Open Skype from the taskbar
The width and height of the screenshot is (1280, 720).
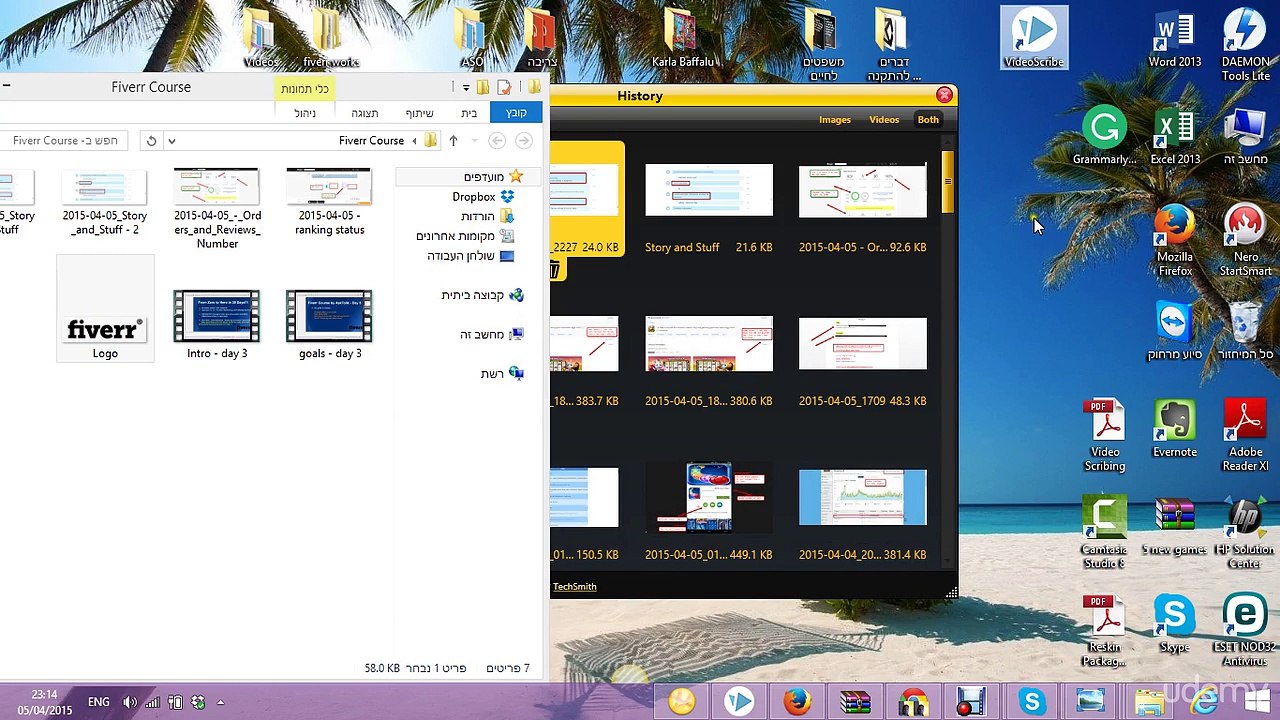click(x=1031, y=702)
